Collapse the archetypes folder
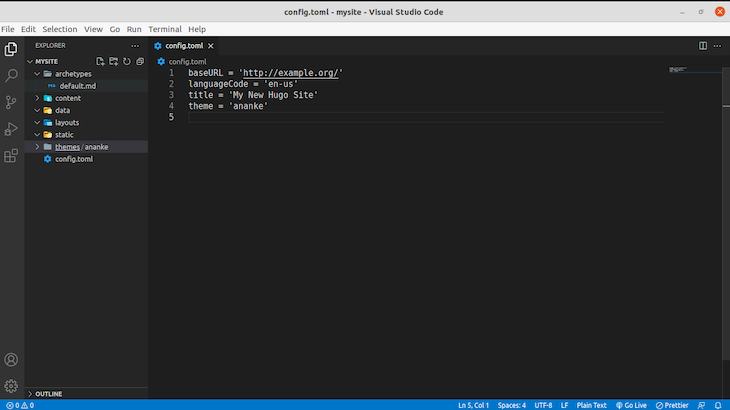 click(37, 74)
